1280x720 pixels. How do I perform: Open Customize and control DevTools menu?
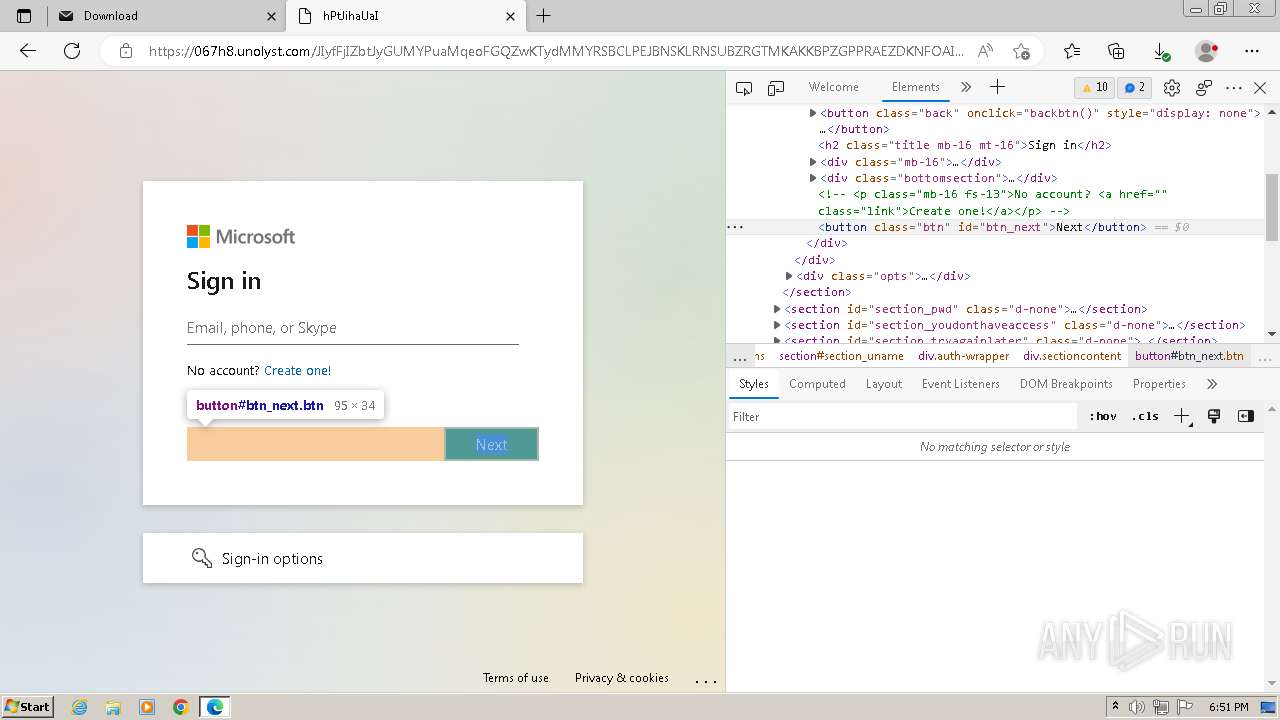(x=1234, y=88)
